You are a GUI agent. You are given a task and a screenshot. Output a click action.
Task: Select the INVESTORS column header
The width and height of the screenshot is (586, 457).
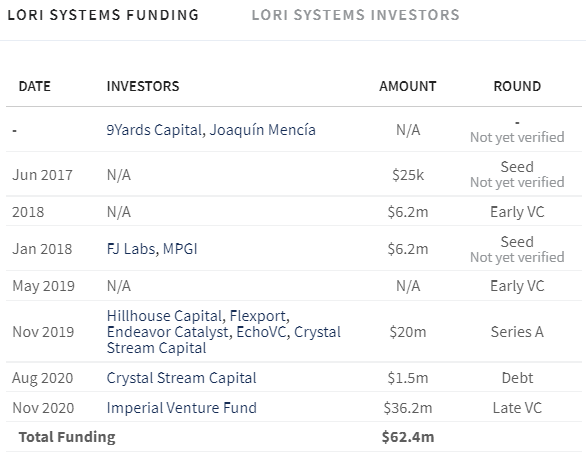143,86
